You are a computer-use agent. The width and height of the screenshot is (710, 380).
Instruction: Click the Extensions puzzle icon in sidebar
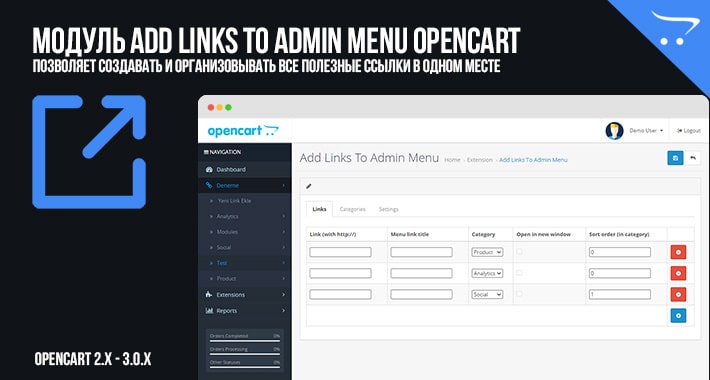pyautogui.click(x=209, y=294)
